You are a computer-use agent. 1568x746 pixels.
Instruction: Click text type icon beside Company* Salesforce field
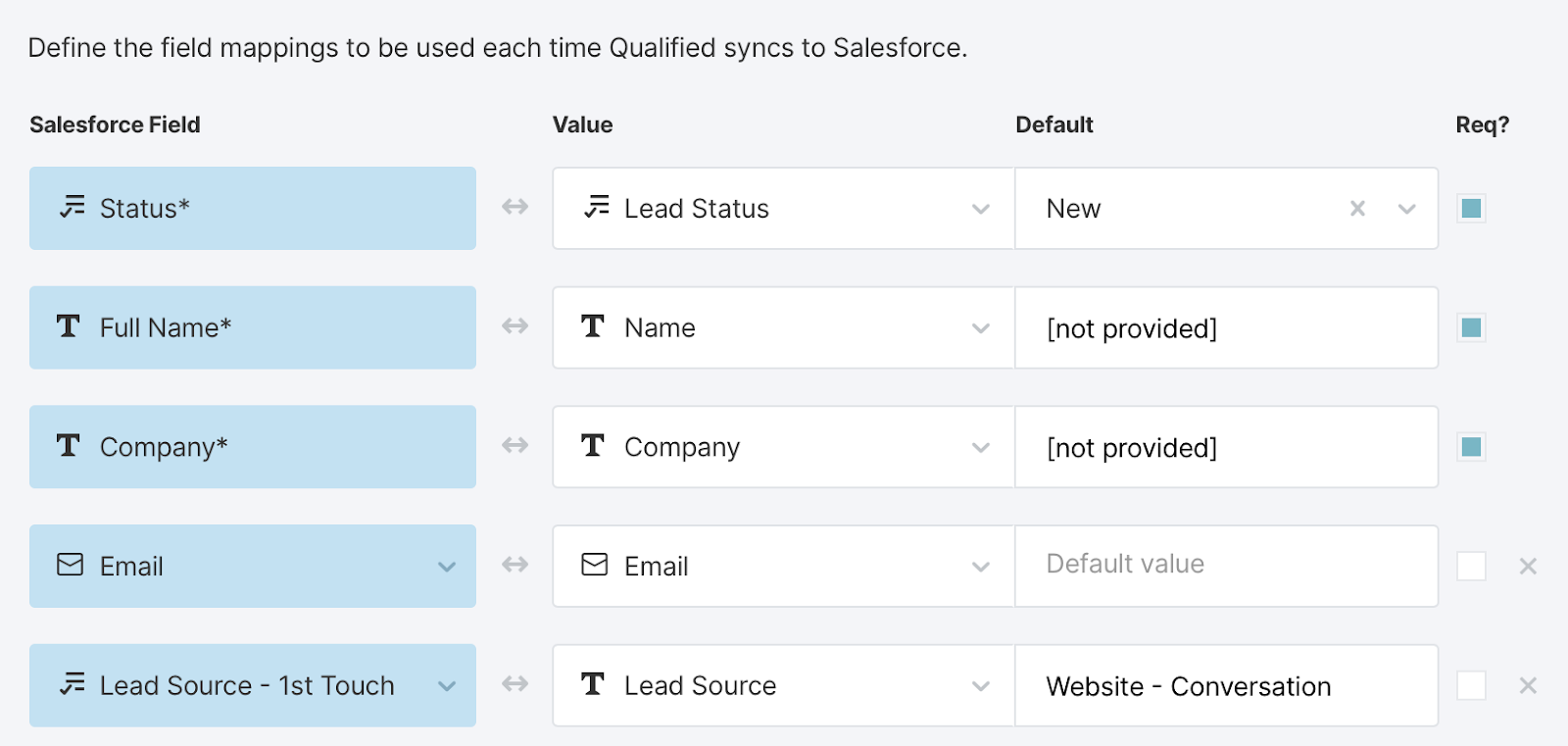68,446
